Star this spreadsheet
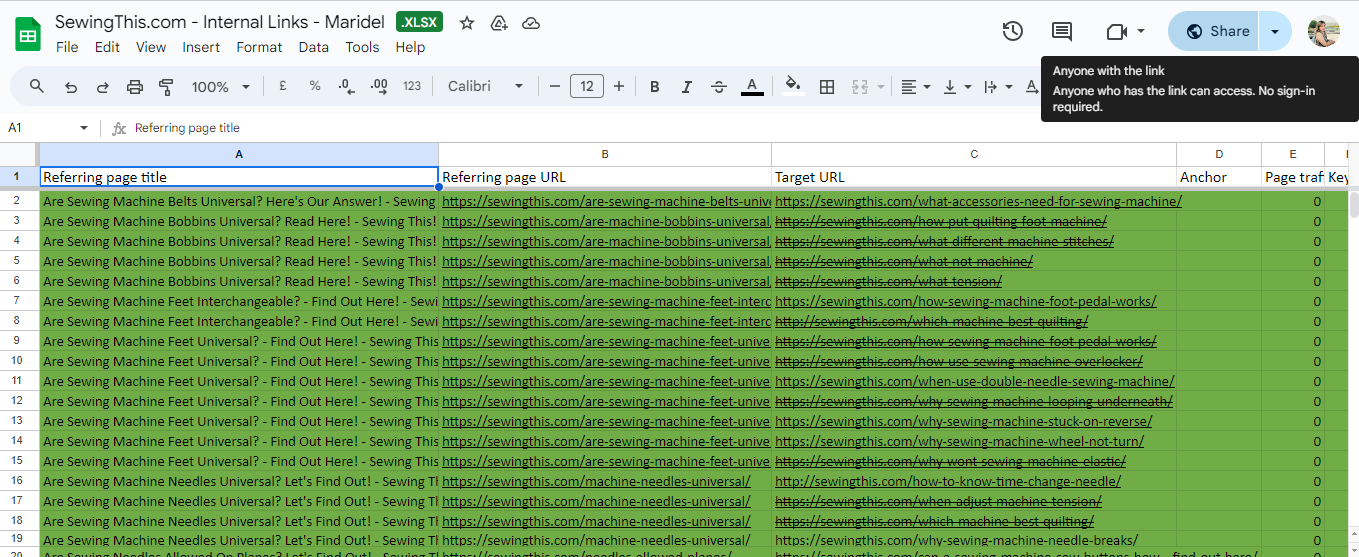Image resolution: width=1359 pixels, height=557 pixels. (x=467, y=23)
